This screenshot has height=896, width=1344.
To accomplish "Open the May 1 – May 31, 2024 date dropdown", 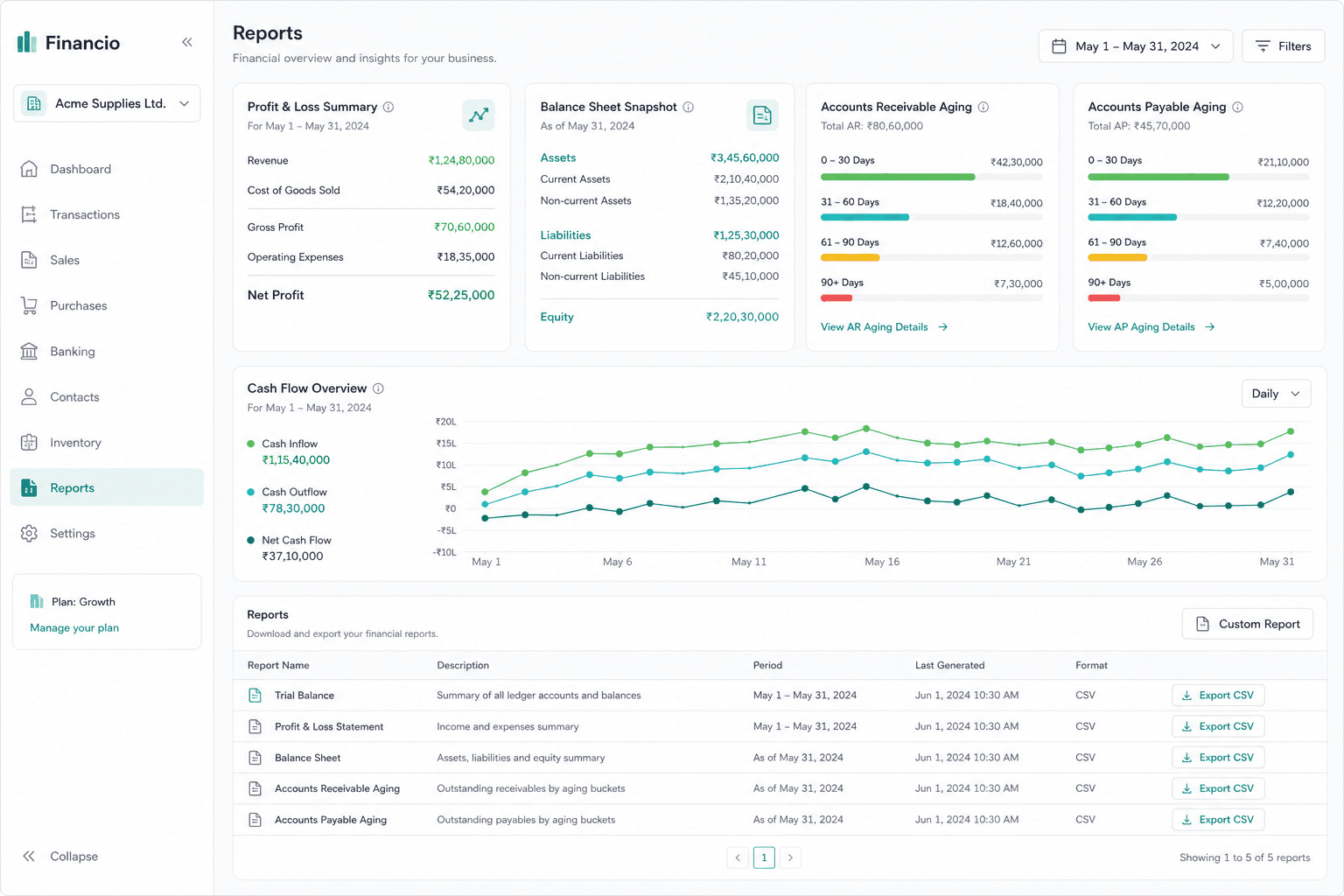I will coord(1136,46).
